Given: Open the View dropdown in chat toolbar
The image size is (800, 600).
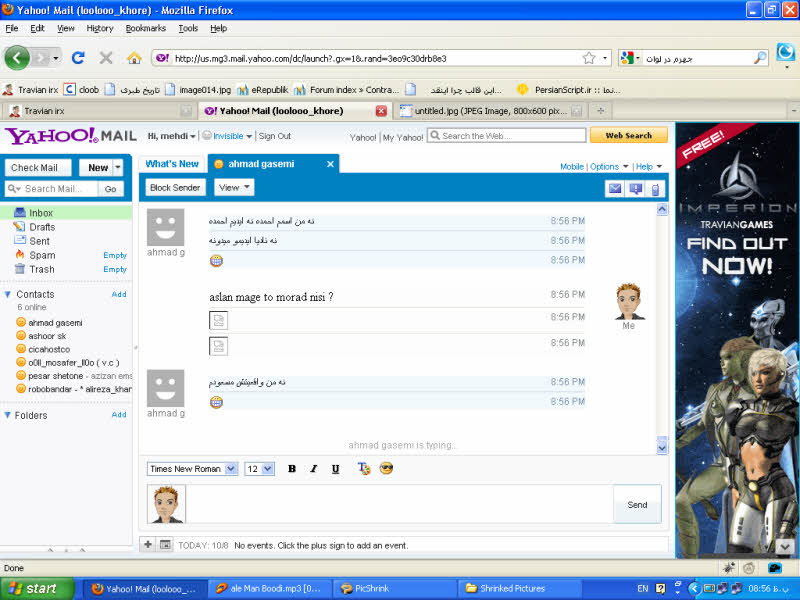Looking at the screenshot, I should click(234, 187).
